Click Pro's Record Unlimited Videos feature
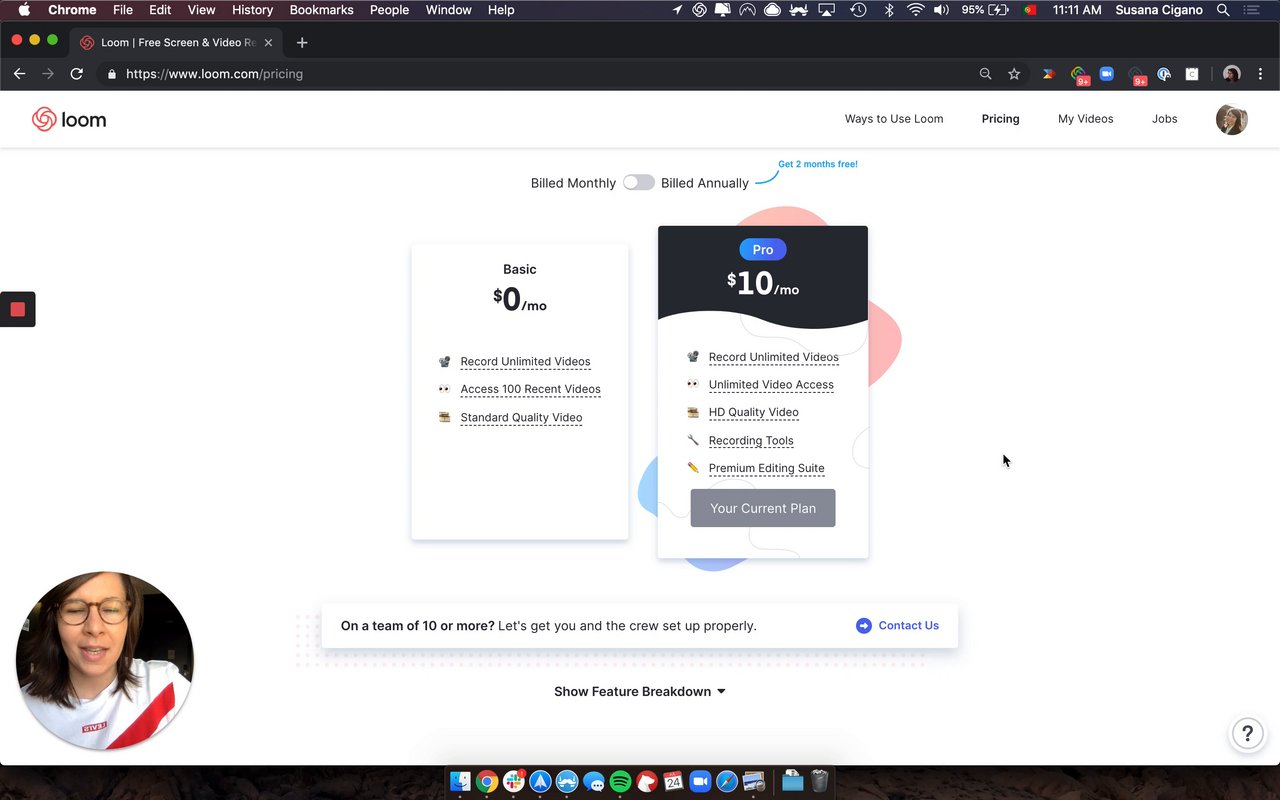This screenshot has height=800, width=1280. pyautogui.click(x=773, y=357)
